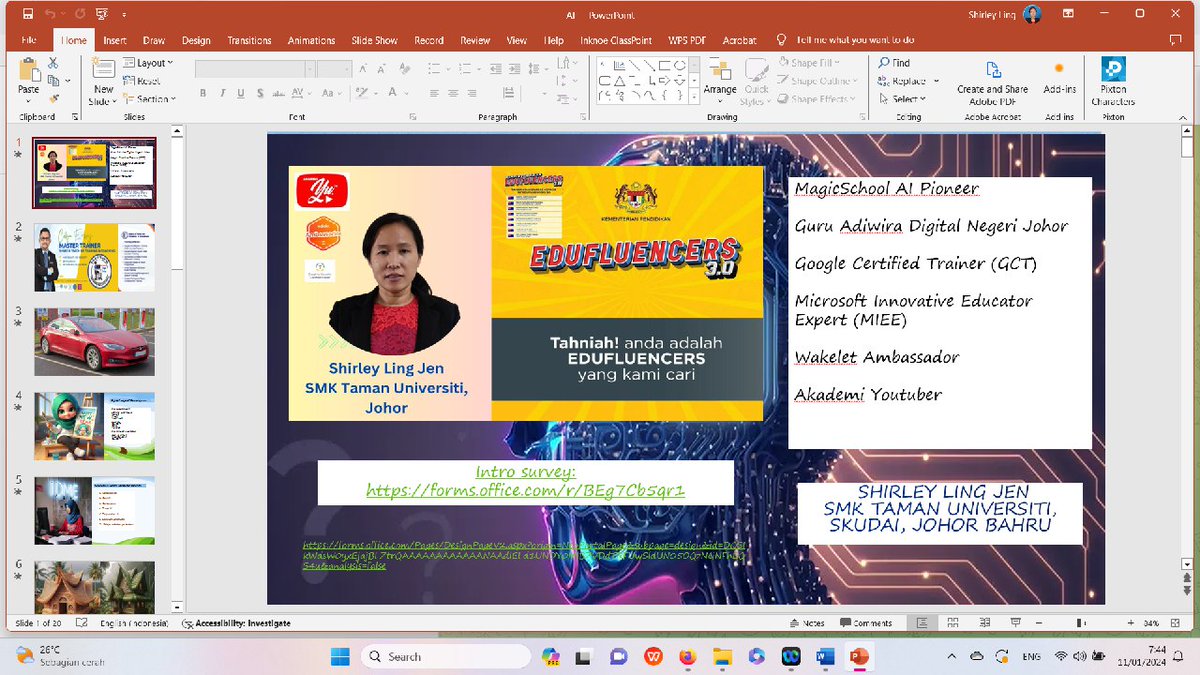Open the Transitions tab
The height and width of the screenshot is (675, 1200).
point(249,40)
